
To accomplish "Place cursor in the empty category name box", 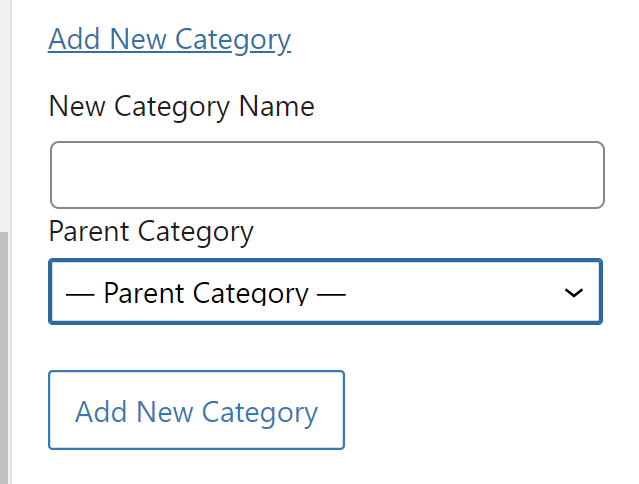I will [x=327, y=175].
